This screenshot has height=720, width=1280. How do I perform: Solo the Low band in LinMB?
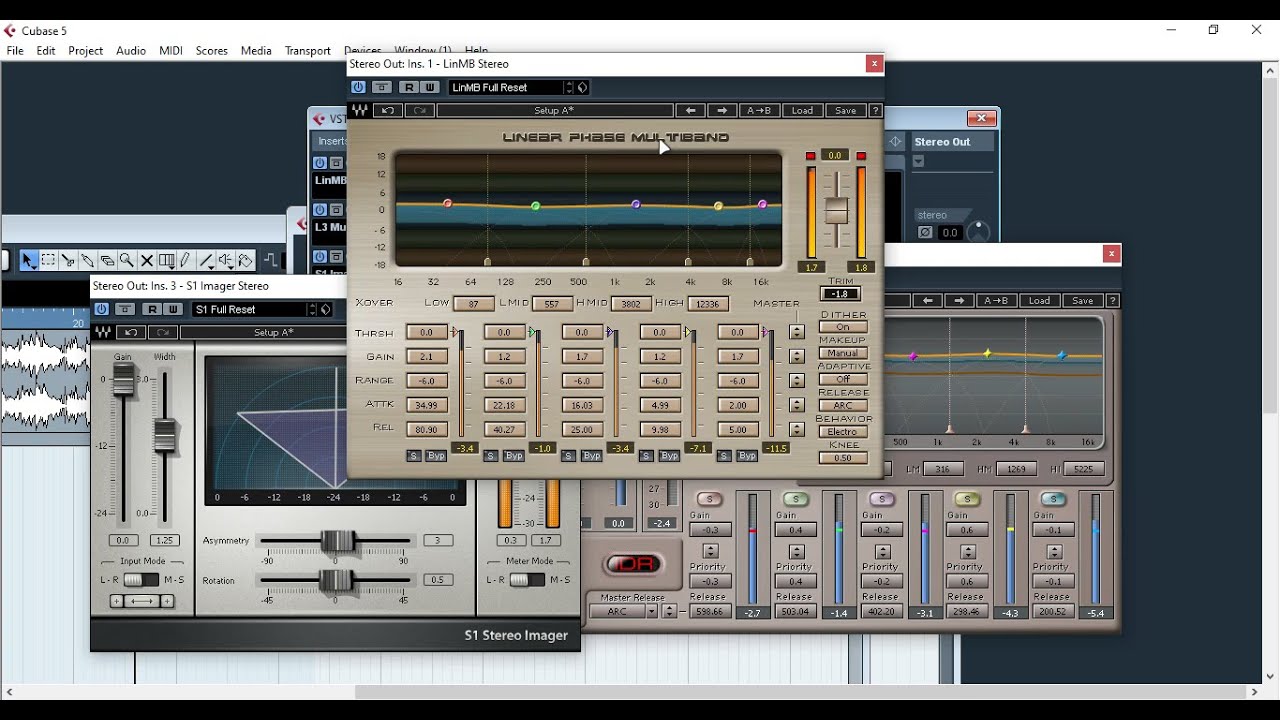coord(414,456)
